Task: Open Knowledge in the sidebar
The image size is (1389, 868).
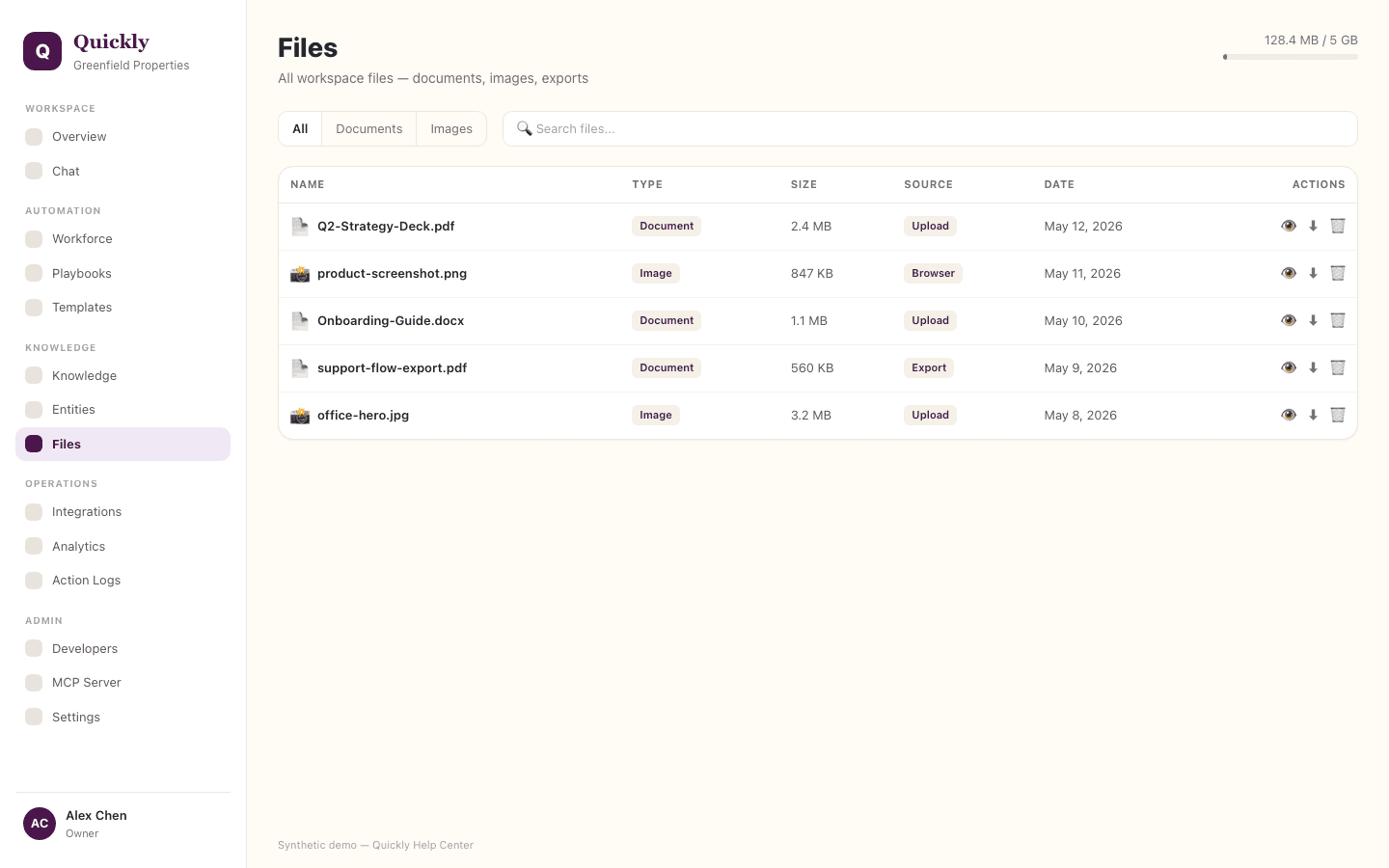Action: [x=123, y=376]
